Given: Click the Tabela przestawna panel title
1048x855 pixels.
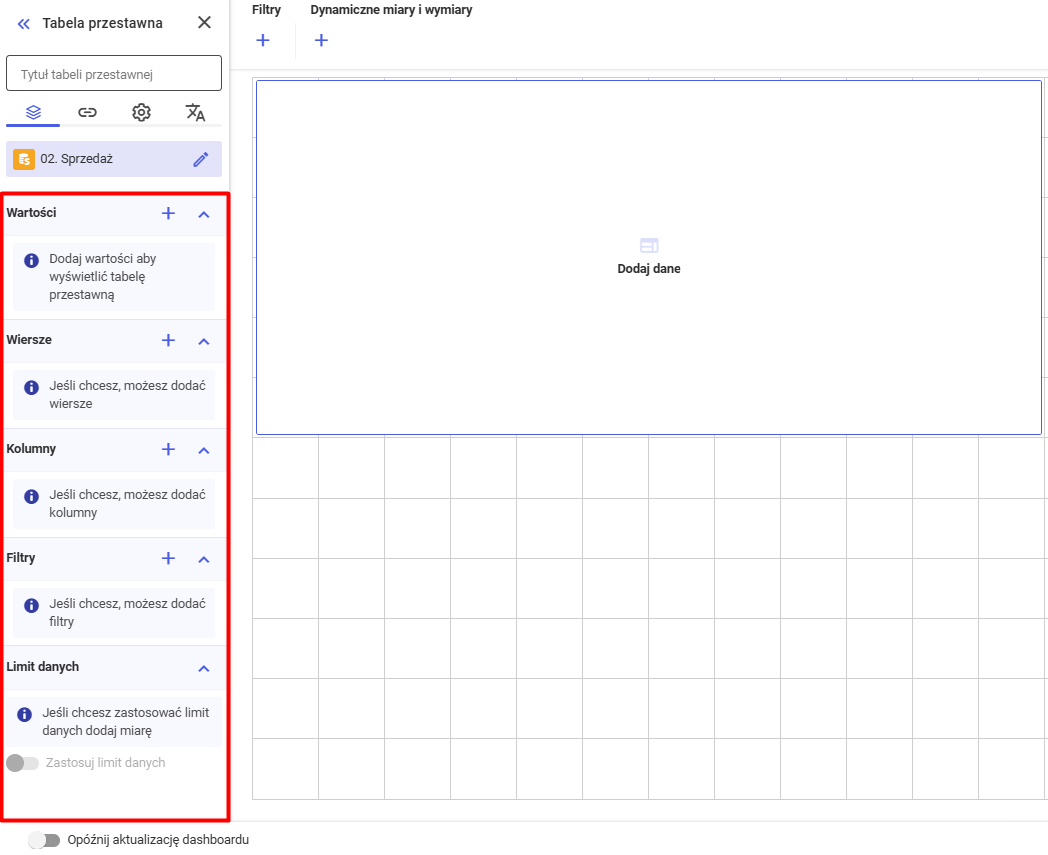Looking at the screenshot, I should click(102, 23).
